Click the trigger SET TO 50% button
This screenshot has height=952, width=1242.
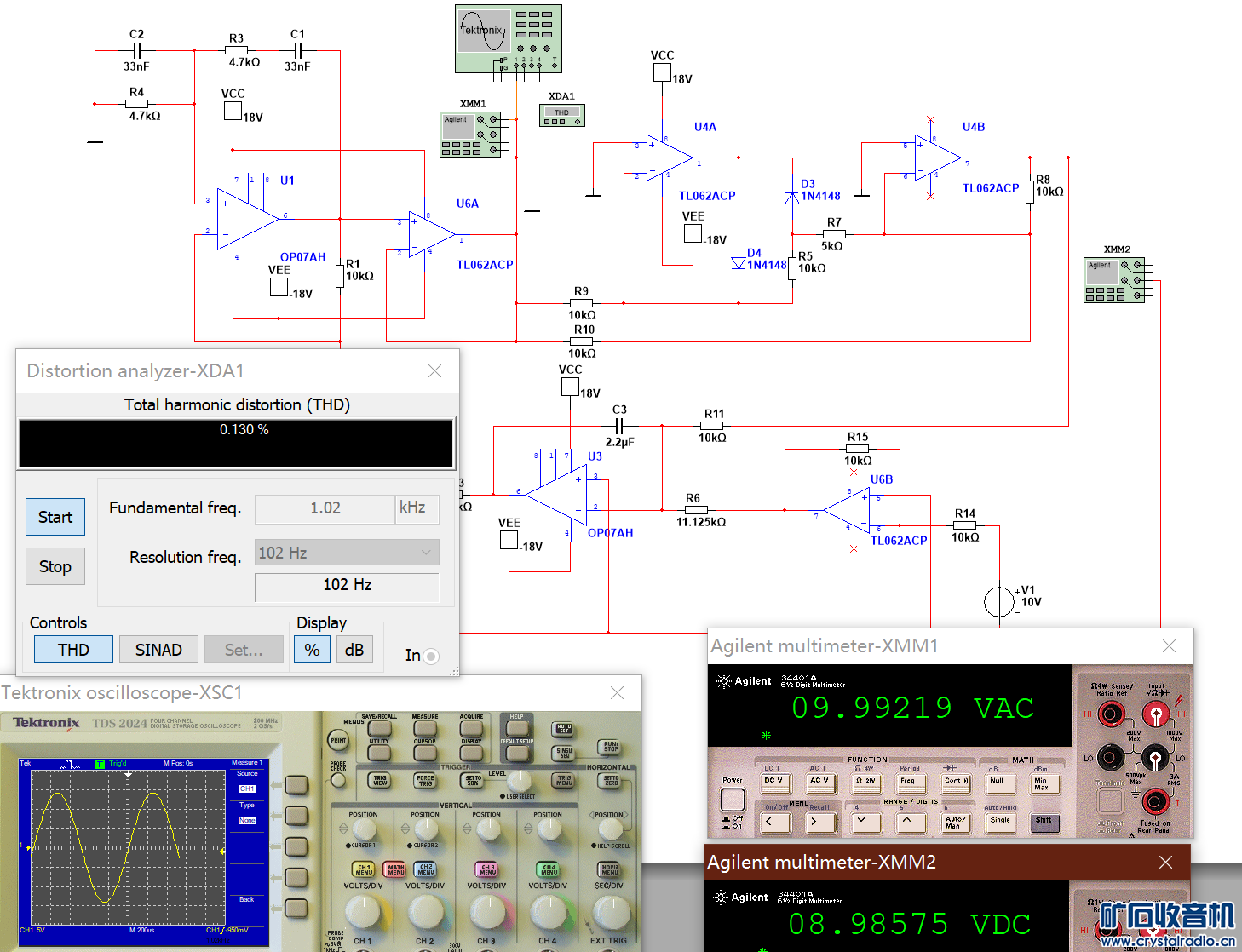click(472, 778)
